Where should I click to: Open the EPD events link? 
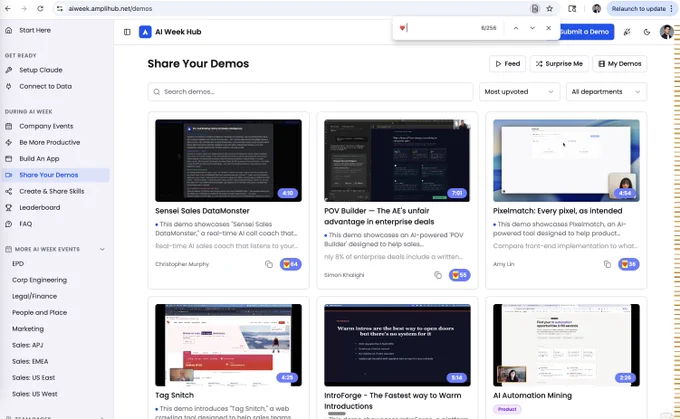(x=18, y=264)
